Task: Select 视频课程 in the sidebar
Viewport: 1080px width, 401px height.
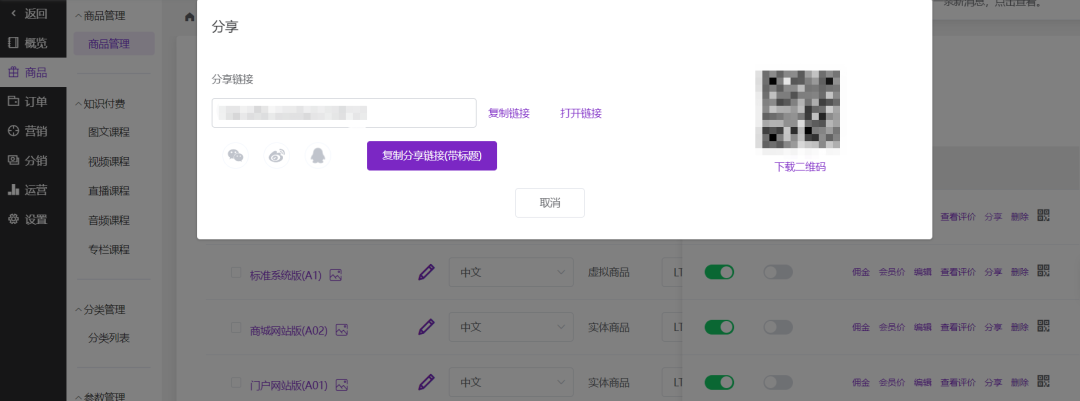Action: (x=109, y=161)
